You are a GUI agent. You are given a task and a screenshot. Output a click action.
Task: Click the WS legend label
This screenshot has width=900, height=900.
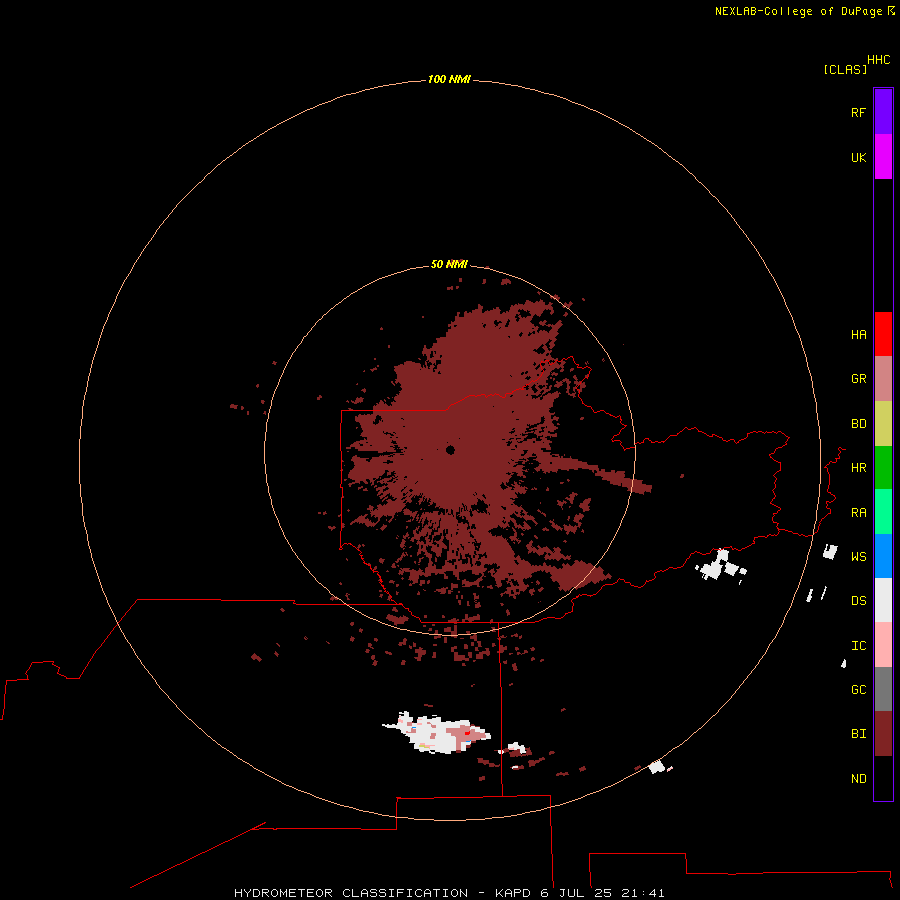858,557
